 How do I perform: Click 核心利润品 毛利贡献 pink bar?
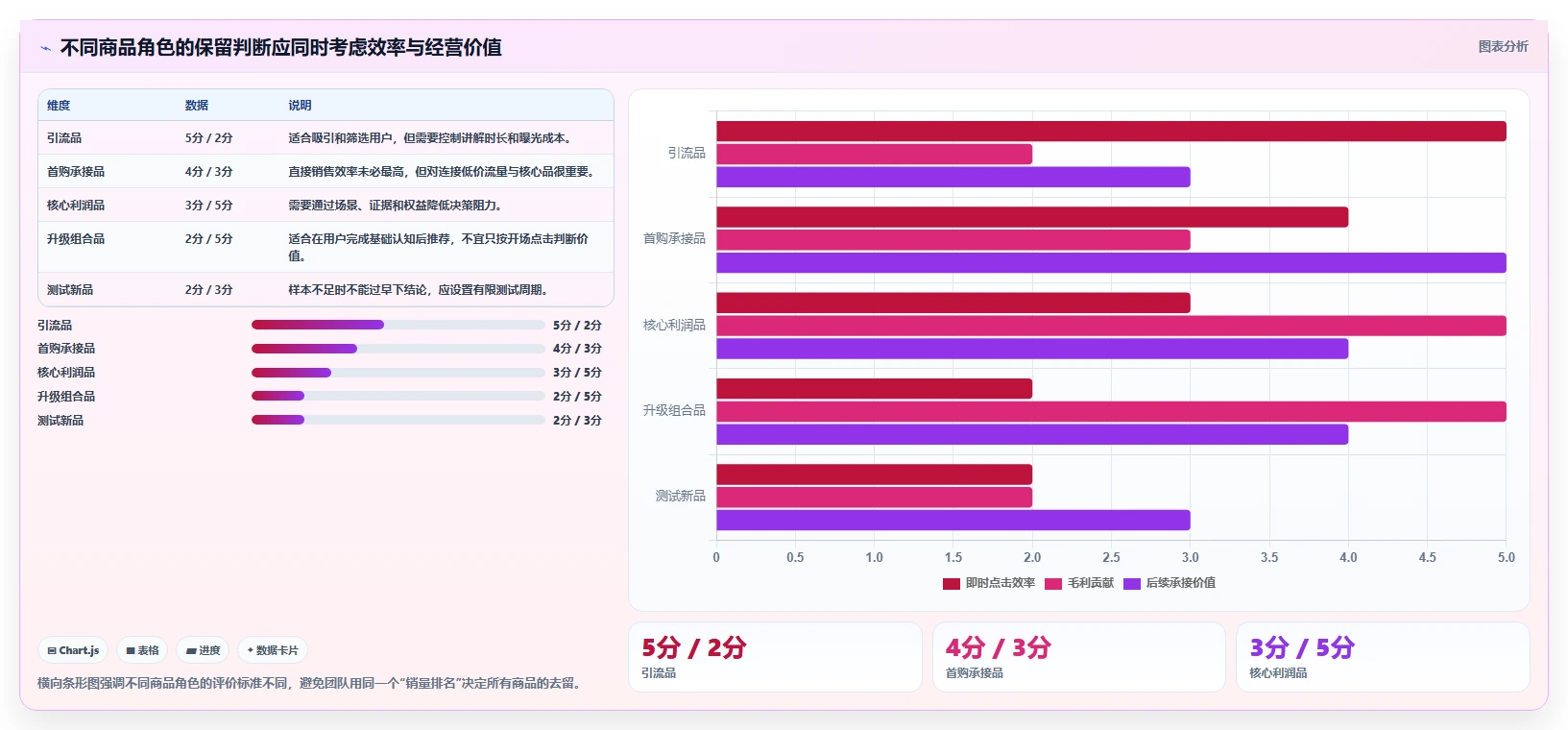1111,326
